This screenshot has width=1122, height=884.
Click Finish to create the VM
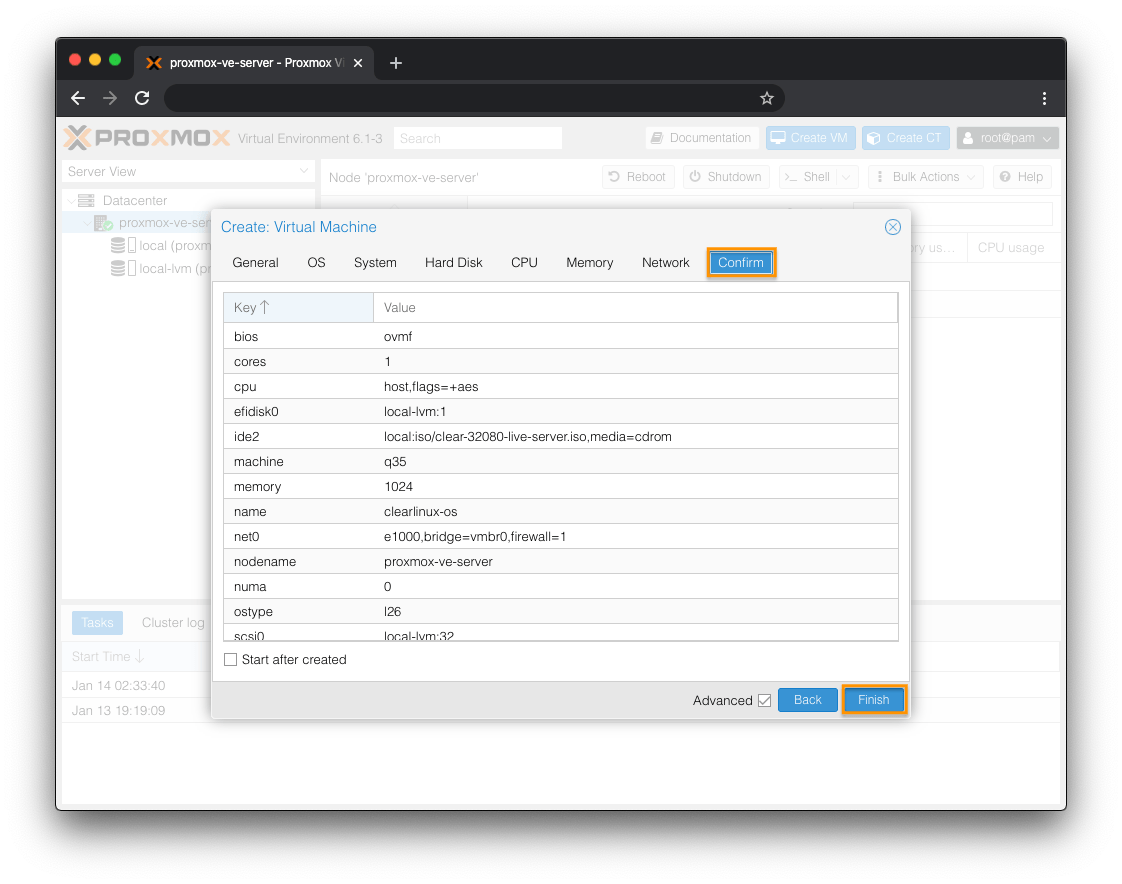click(x=873, y=700)
